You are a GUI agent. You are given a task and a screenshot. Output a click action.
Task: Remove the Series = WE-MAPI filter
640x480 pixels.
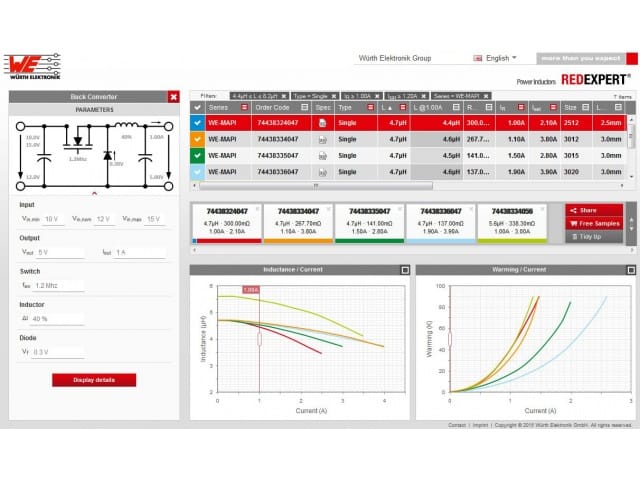tap(486, 96)
